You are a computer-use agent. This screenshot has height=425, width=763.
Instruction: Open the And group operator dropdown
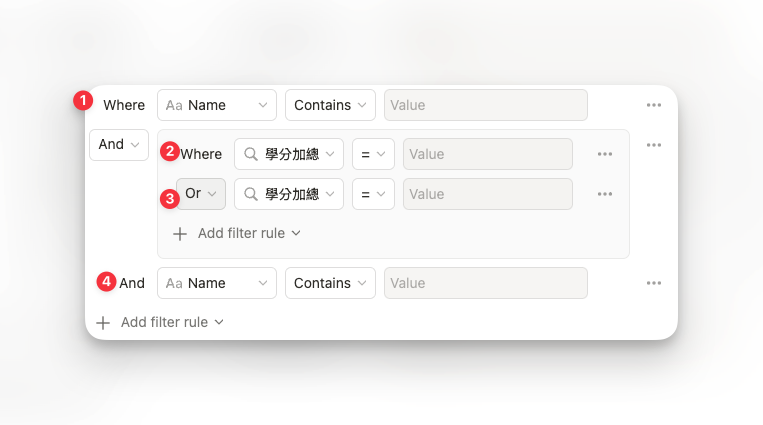point(118,144)
